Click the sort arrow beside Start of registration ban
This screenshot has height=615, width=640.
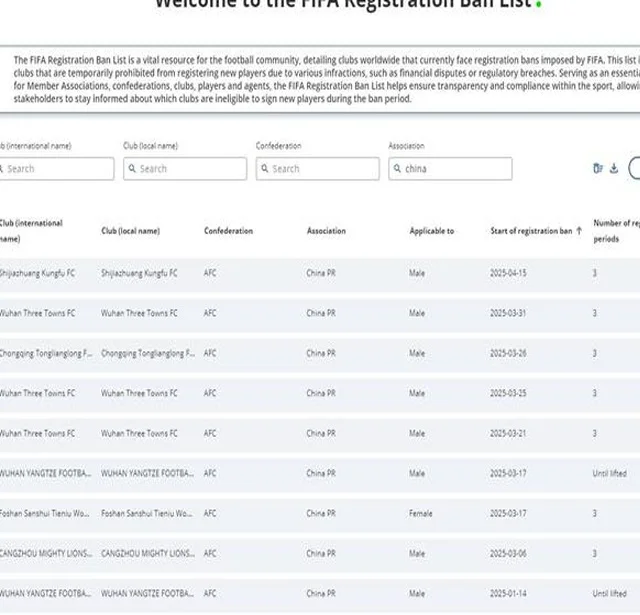pyautogui.click(x=579, y=231)
